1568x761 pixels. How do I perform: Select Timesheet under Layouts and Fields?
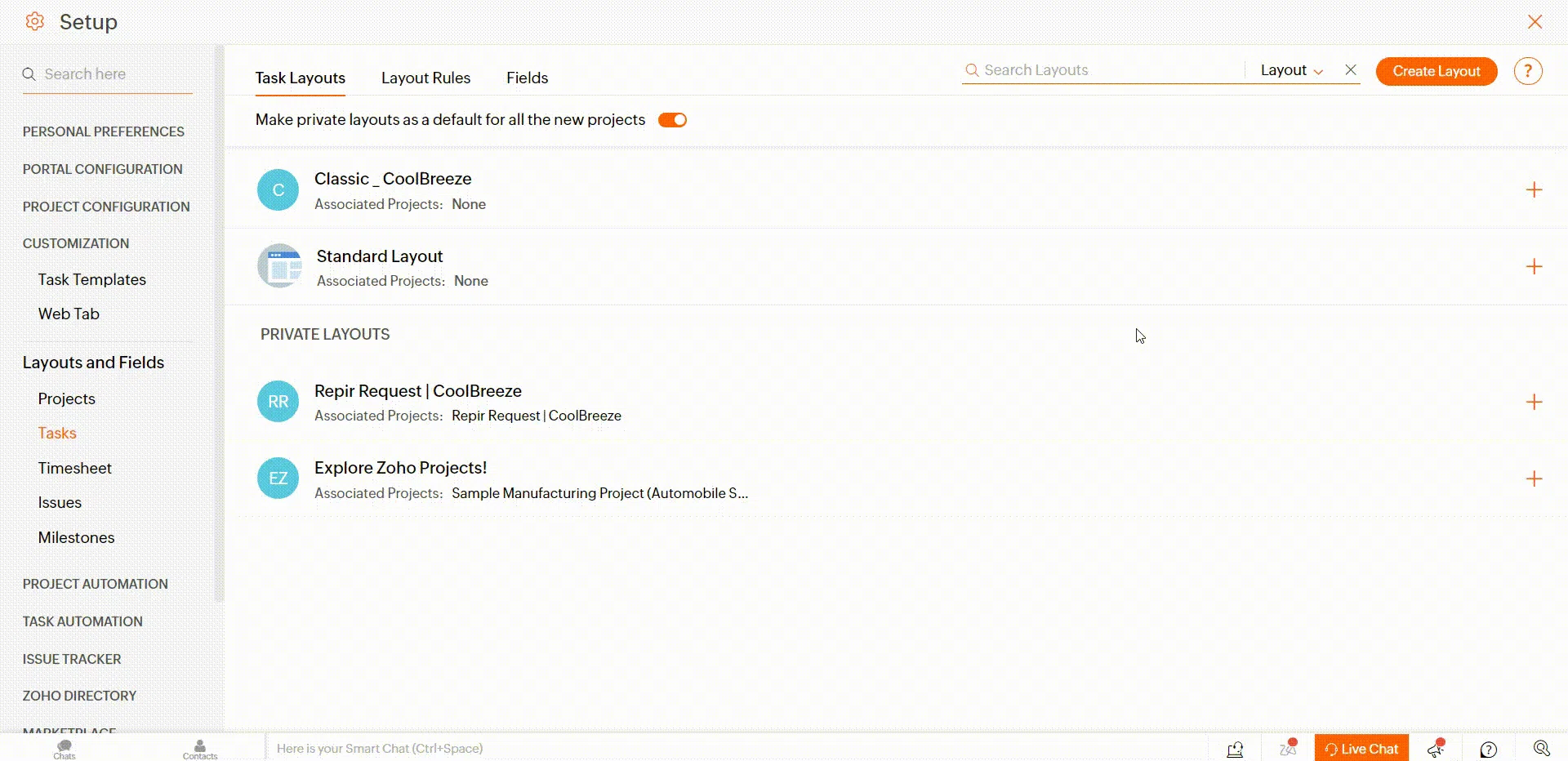74,468
